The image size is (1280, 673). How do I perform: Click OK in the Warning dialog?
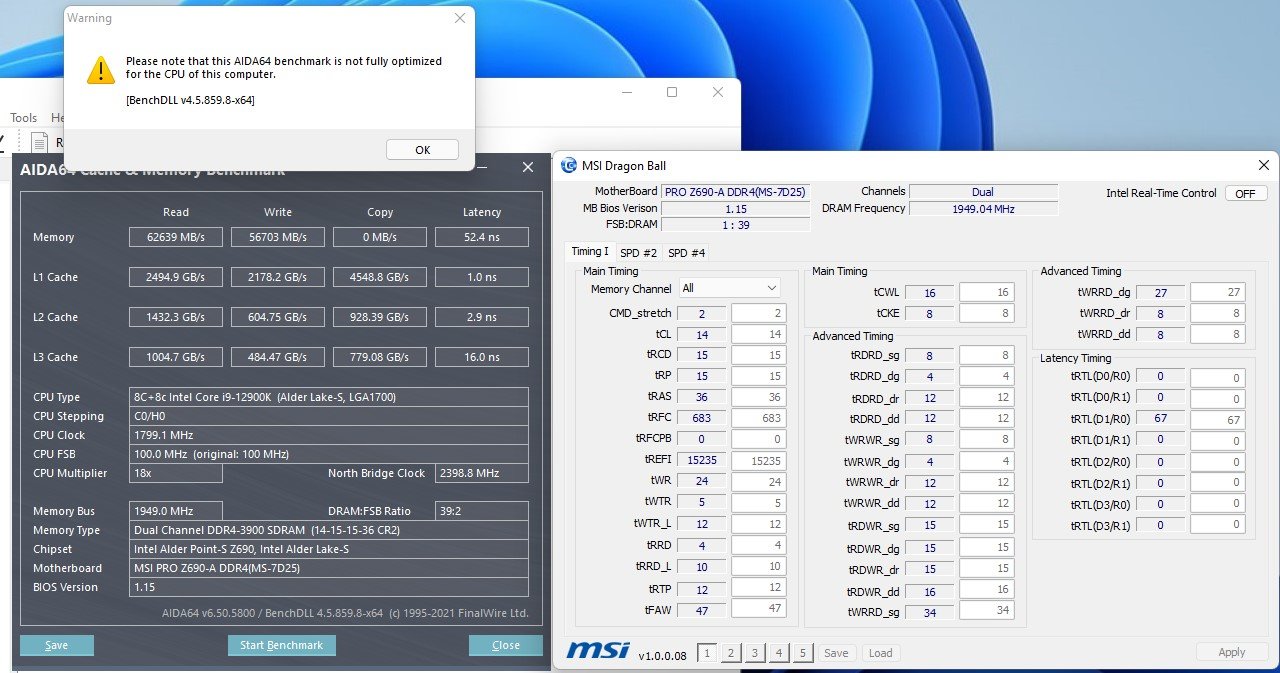[422, 149]
